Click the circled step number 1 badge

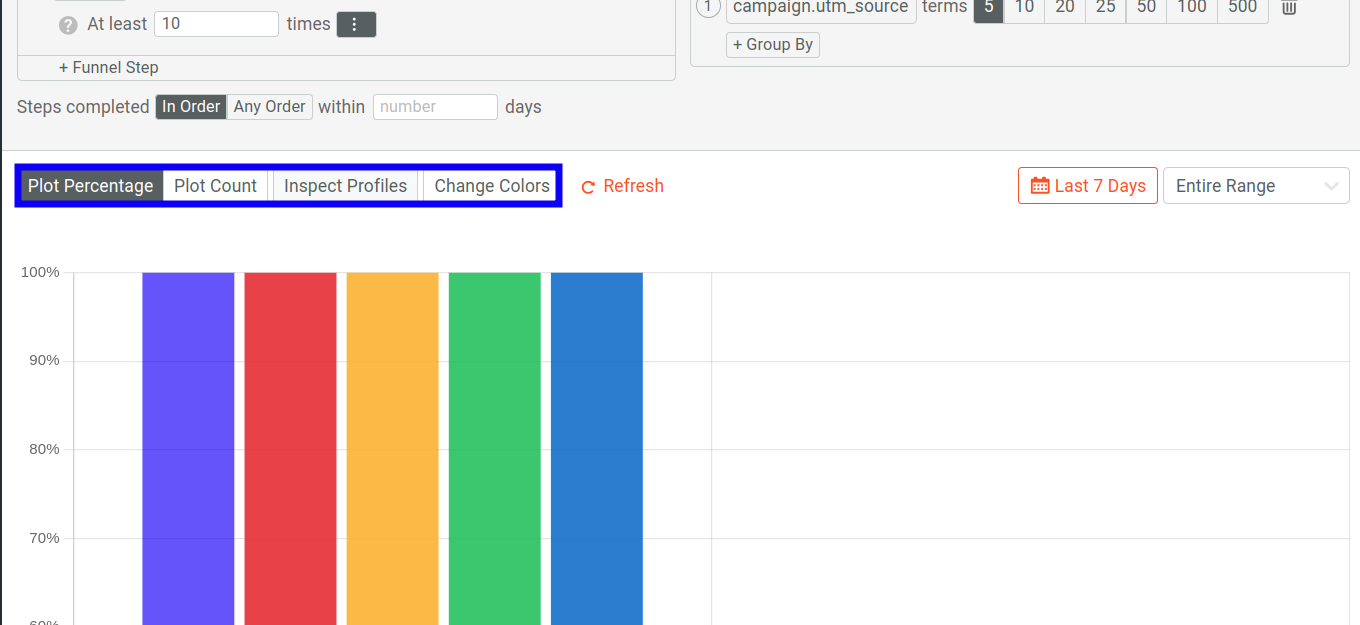pyautogui.click(x=708, y=7)
